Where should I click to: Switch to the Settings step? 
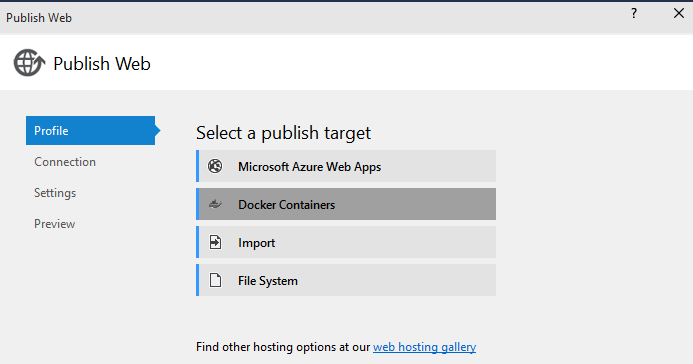55,193
